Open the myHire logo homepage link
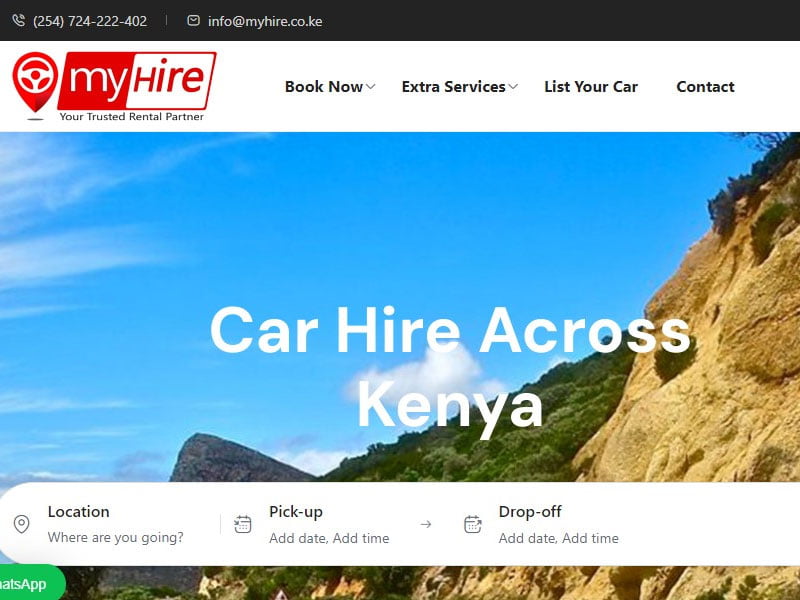This screenshot has width=800, height=600. point(114,86)
